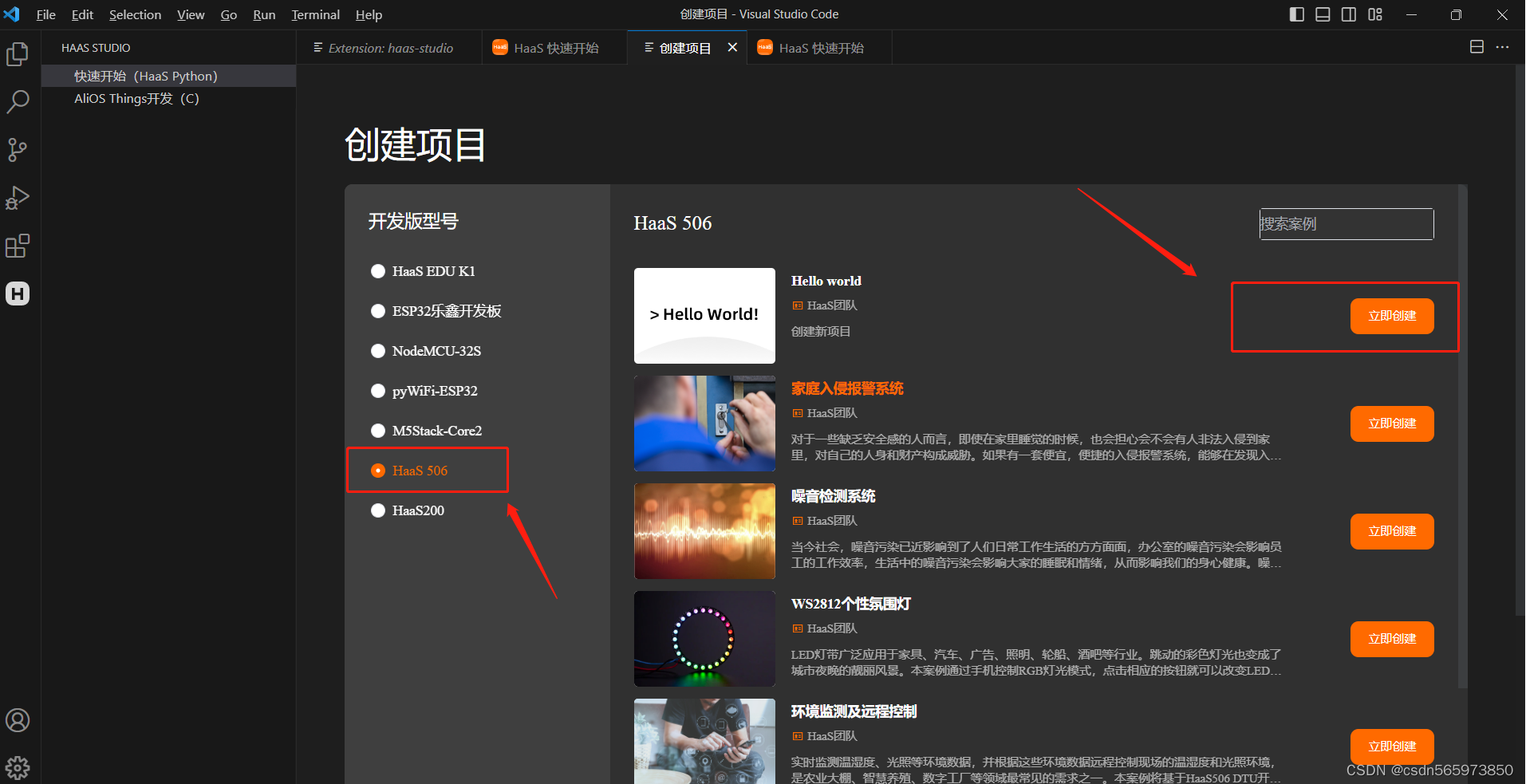The height and width of the screenshot is (784, 1526).
Task: Select M5Stack-Core2 radio option
Action: coord(378,431)
